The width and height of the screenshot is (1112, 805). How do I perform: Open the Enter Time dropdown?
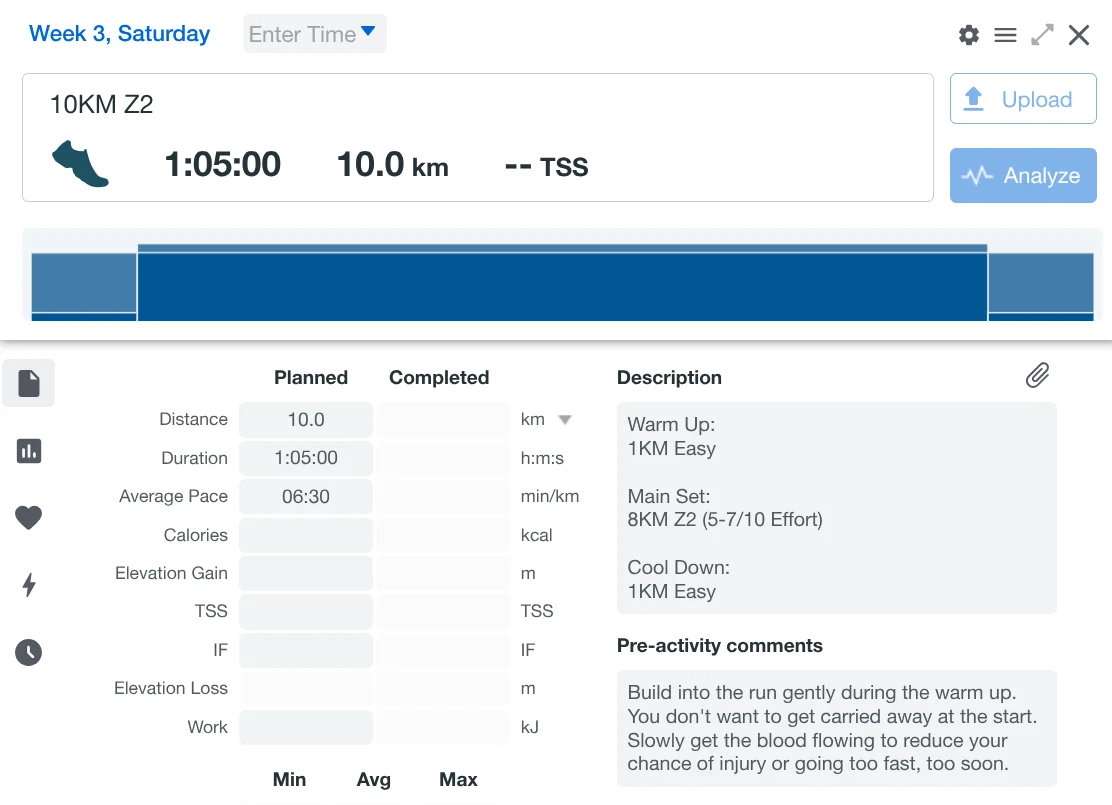coord(314,34)
